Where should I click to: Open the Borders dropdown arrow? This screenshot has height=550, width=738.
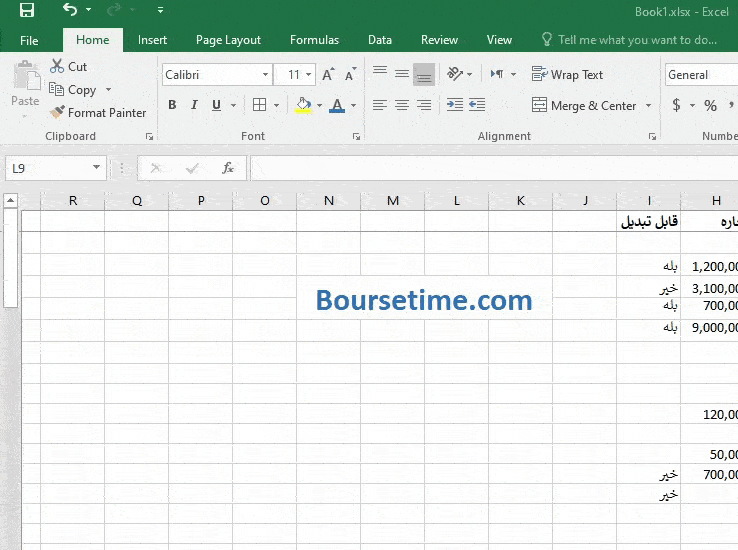click(276, 105)
